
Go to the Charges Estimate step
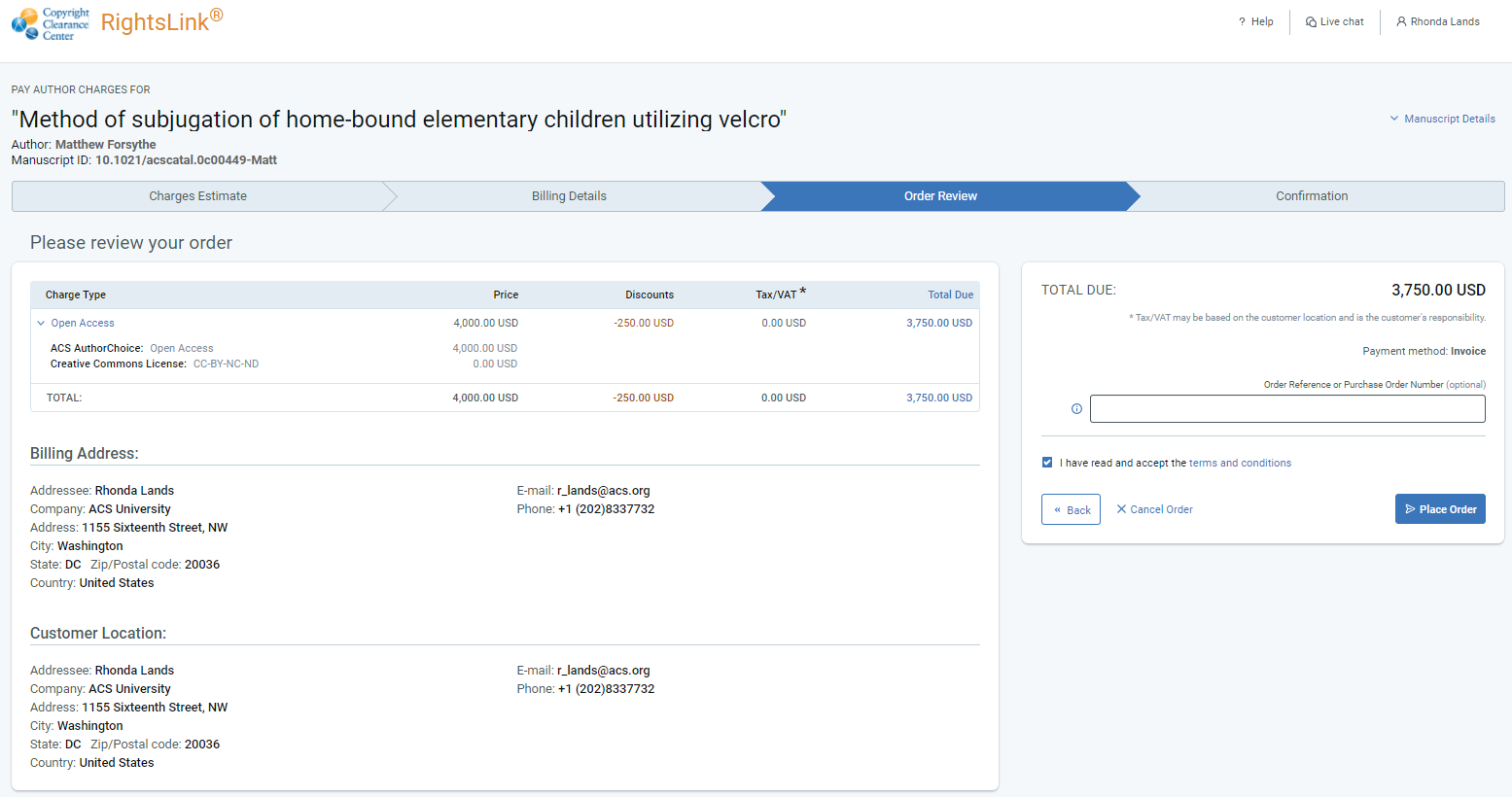pos(197,196)
